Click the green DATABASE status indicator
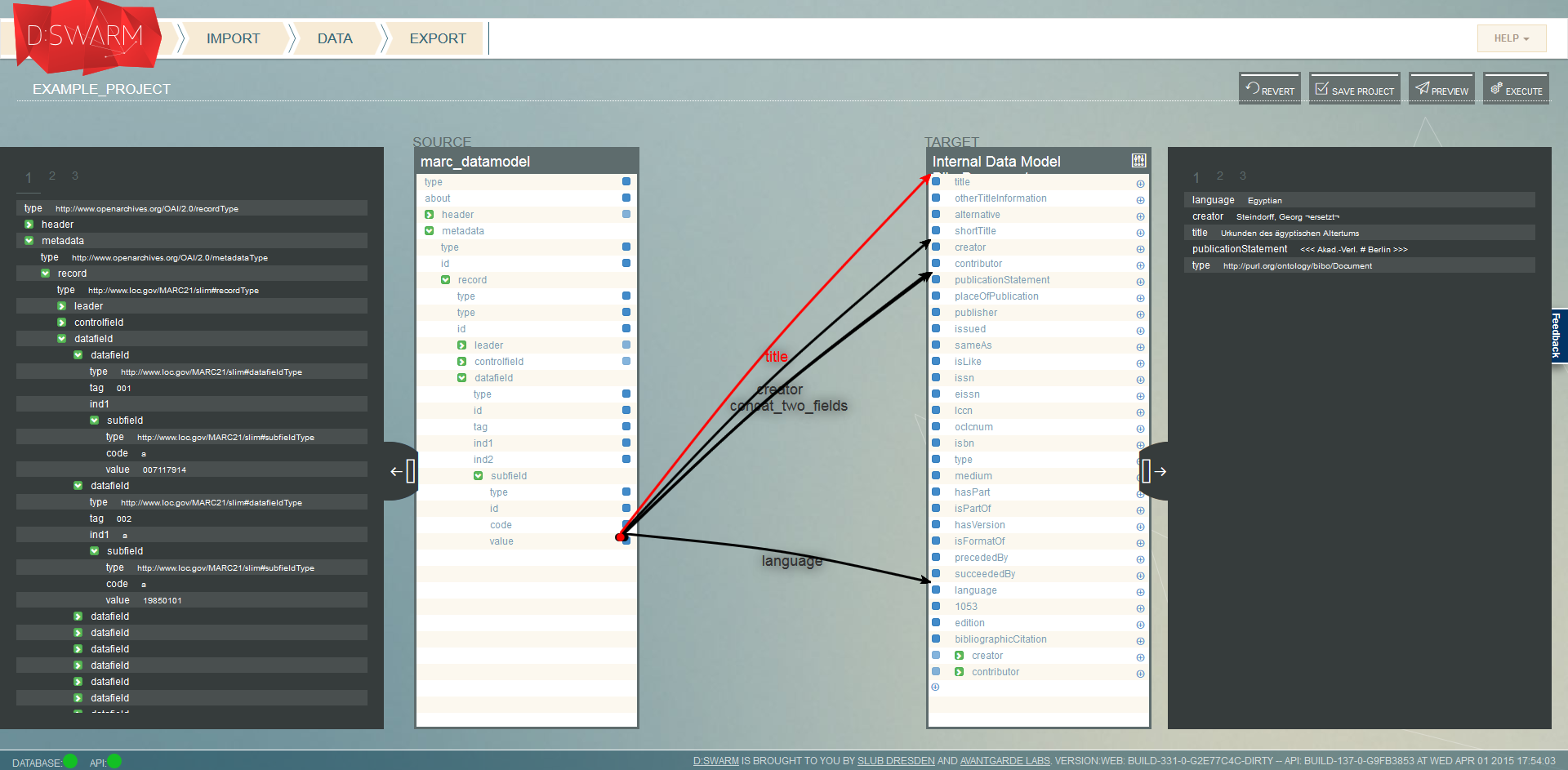This screenshot has height=770, width=1568. 72,762
